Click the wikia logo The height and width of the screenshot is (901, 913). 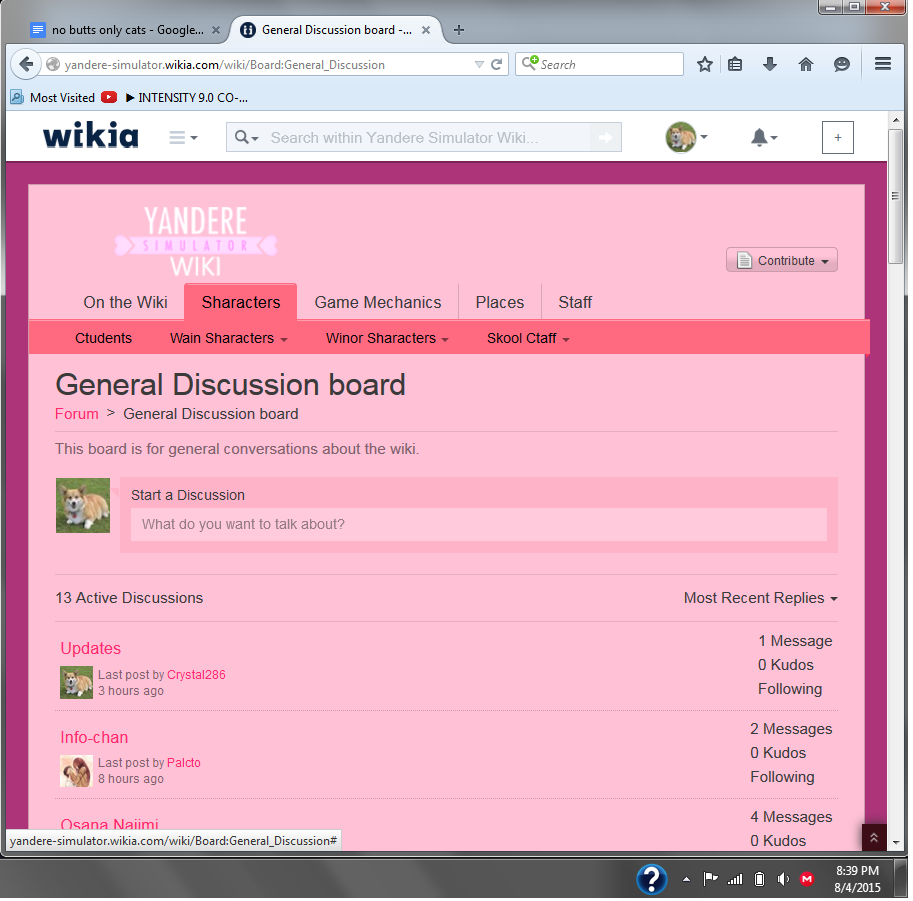(x=91, y=136)
